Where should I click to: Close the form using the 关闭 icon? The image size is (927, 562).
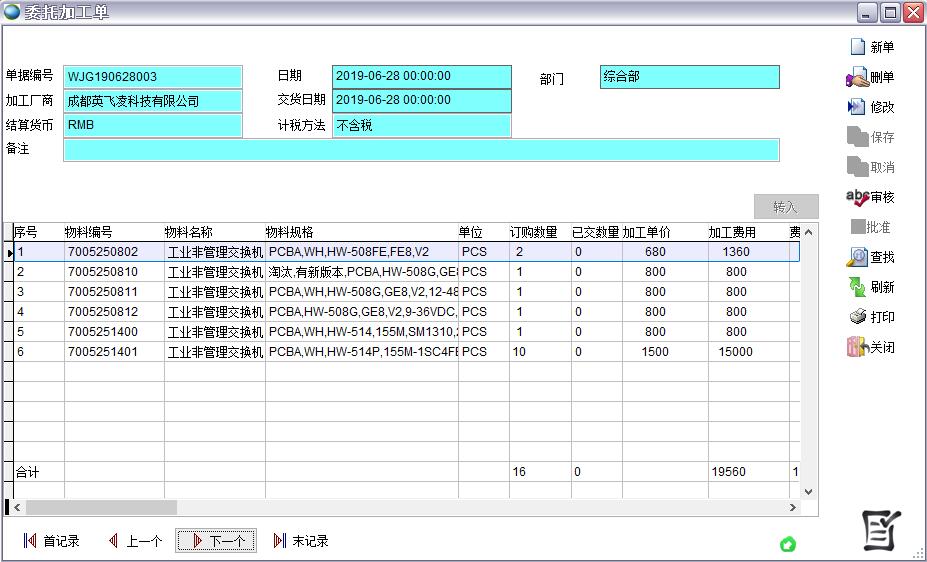tap(857, 347)
